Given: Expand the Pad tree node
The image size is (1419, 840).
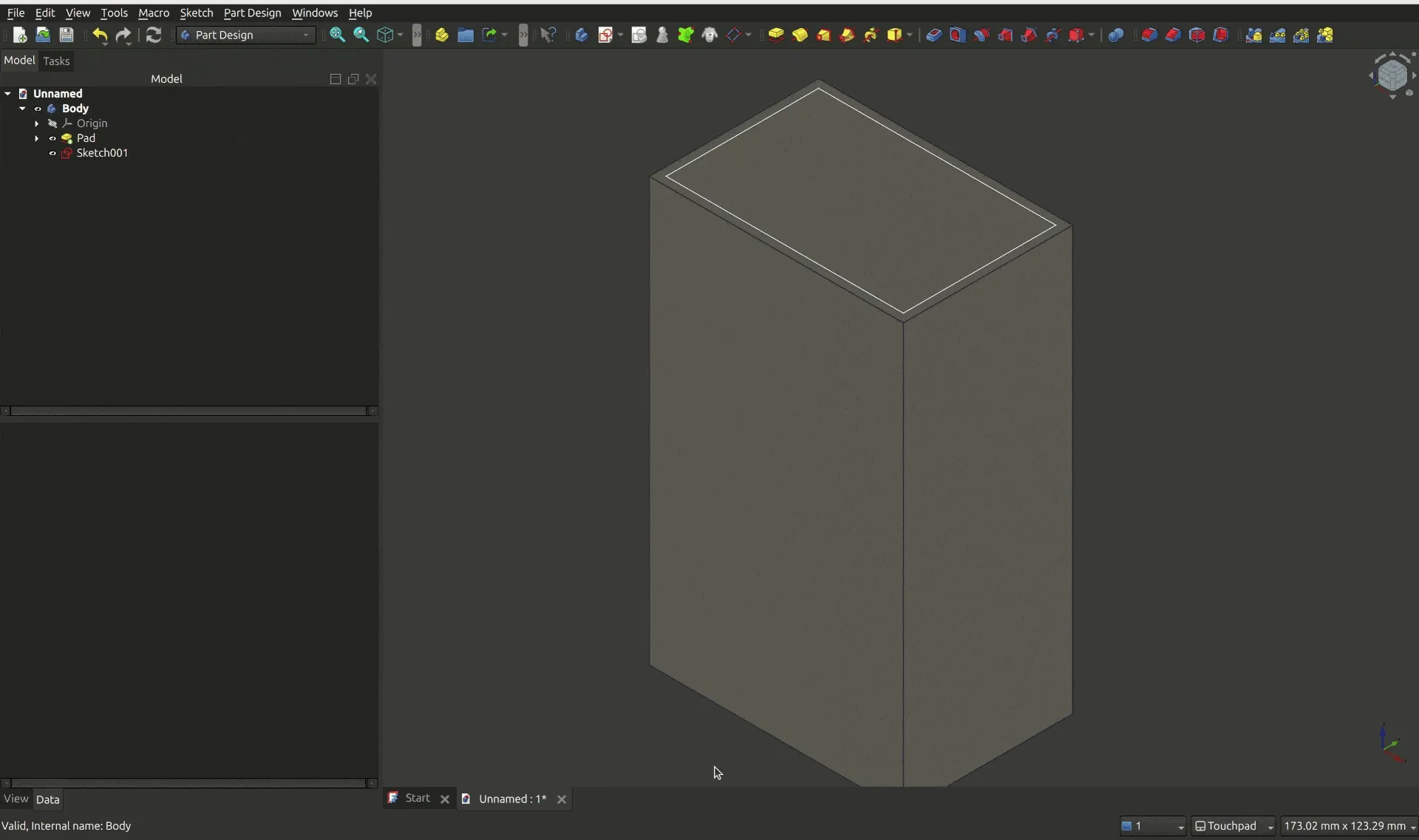Looking at the screenshot, I should [37, 138].
